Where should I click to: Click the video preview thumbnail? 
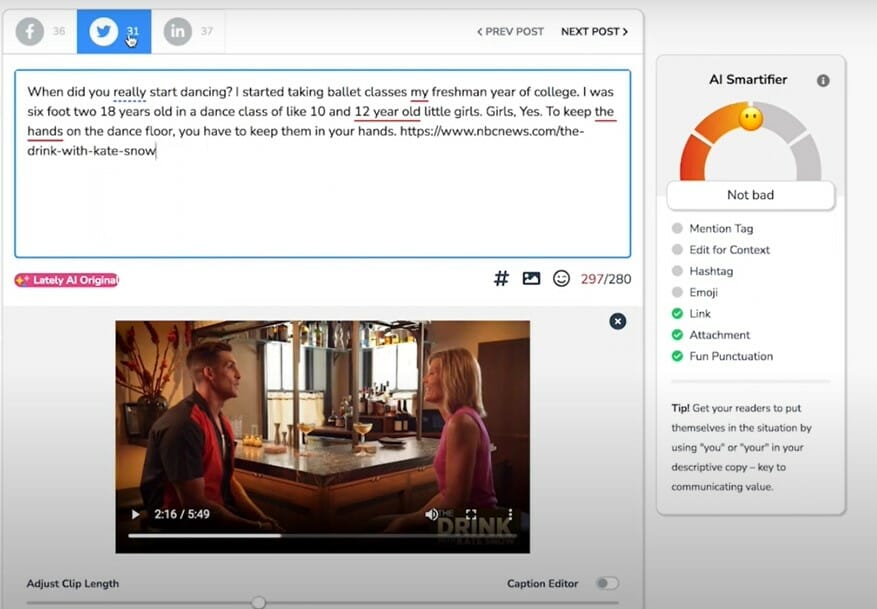[323, 437]
